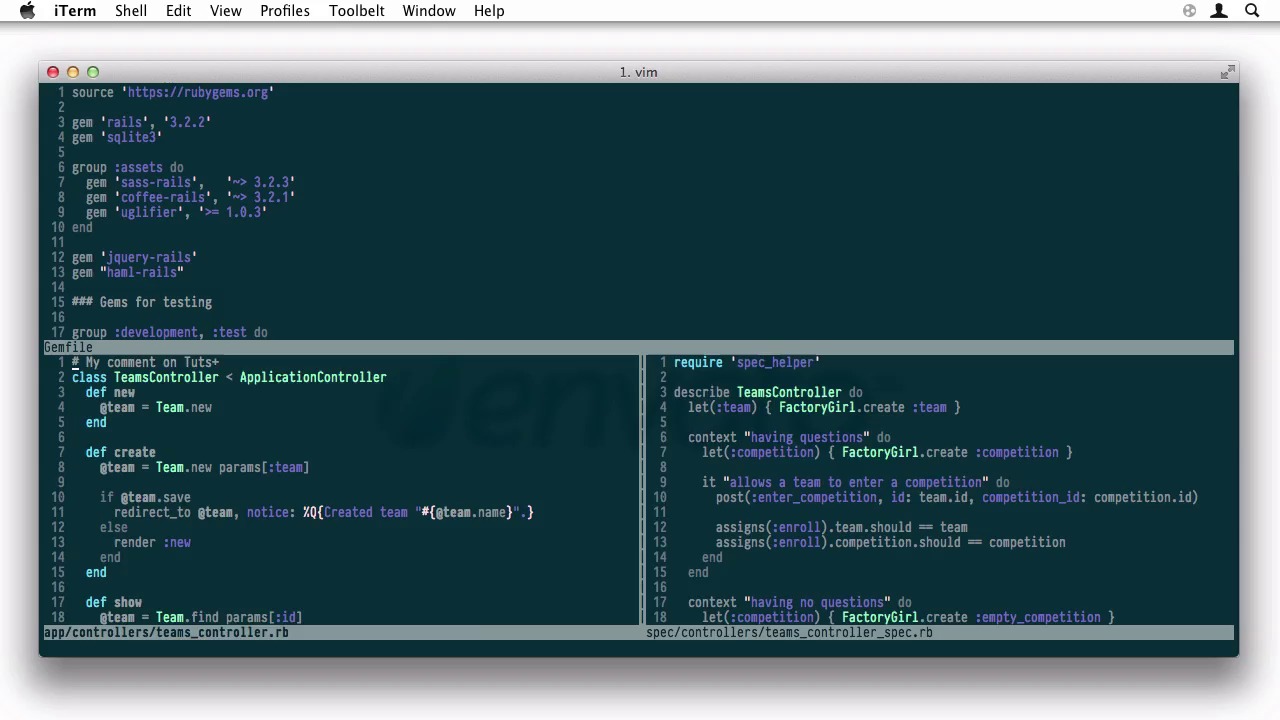This screenshot has height=720, width=1280.
Task: Click the 'coffee-rails' gem line
Action: click(190, 197)
